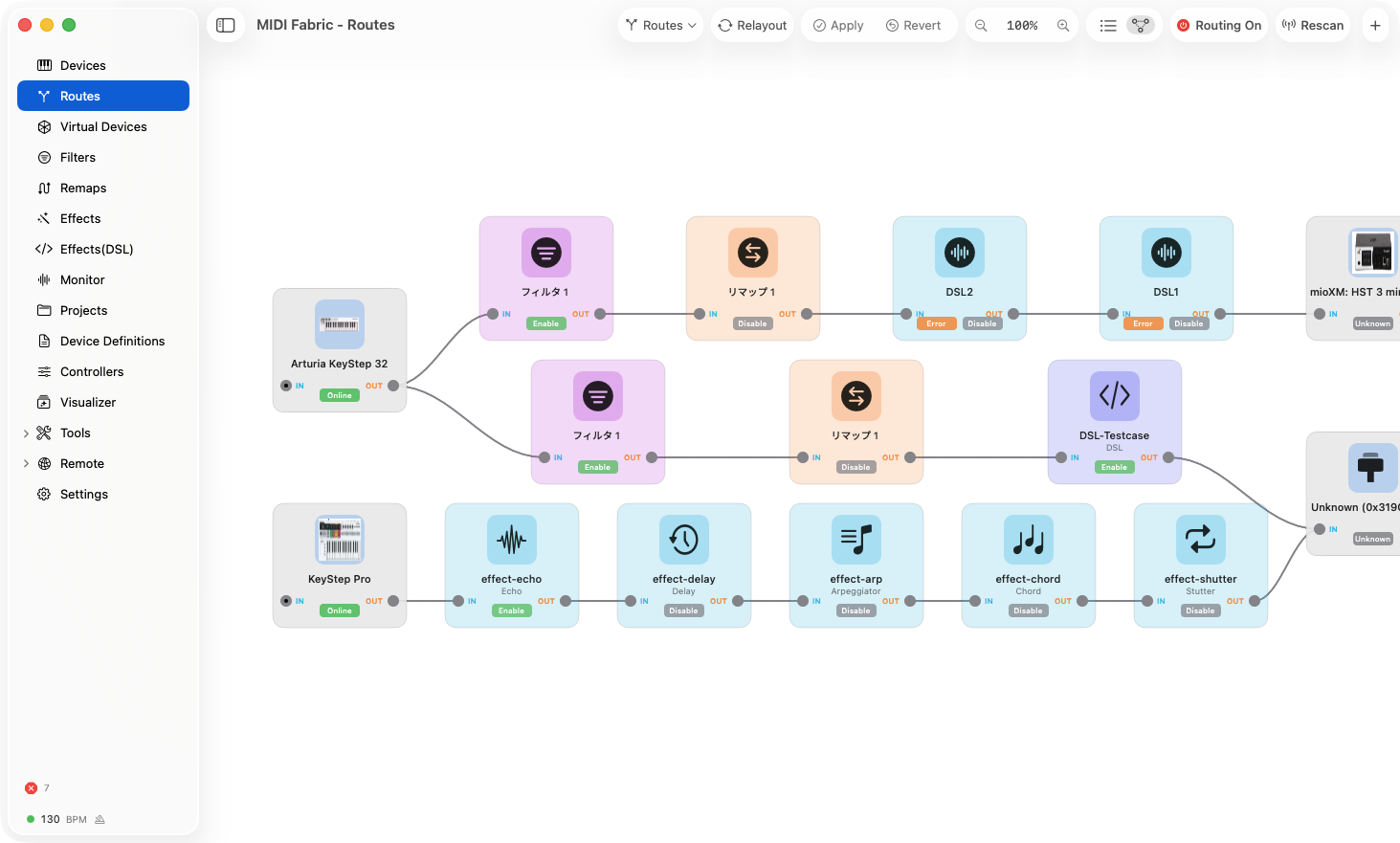Click the OUT port of effect-shutter node
The width and height of the screenshot is (1400, 843).
coord(1255,601)
